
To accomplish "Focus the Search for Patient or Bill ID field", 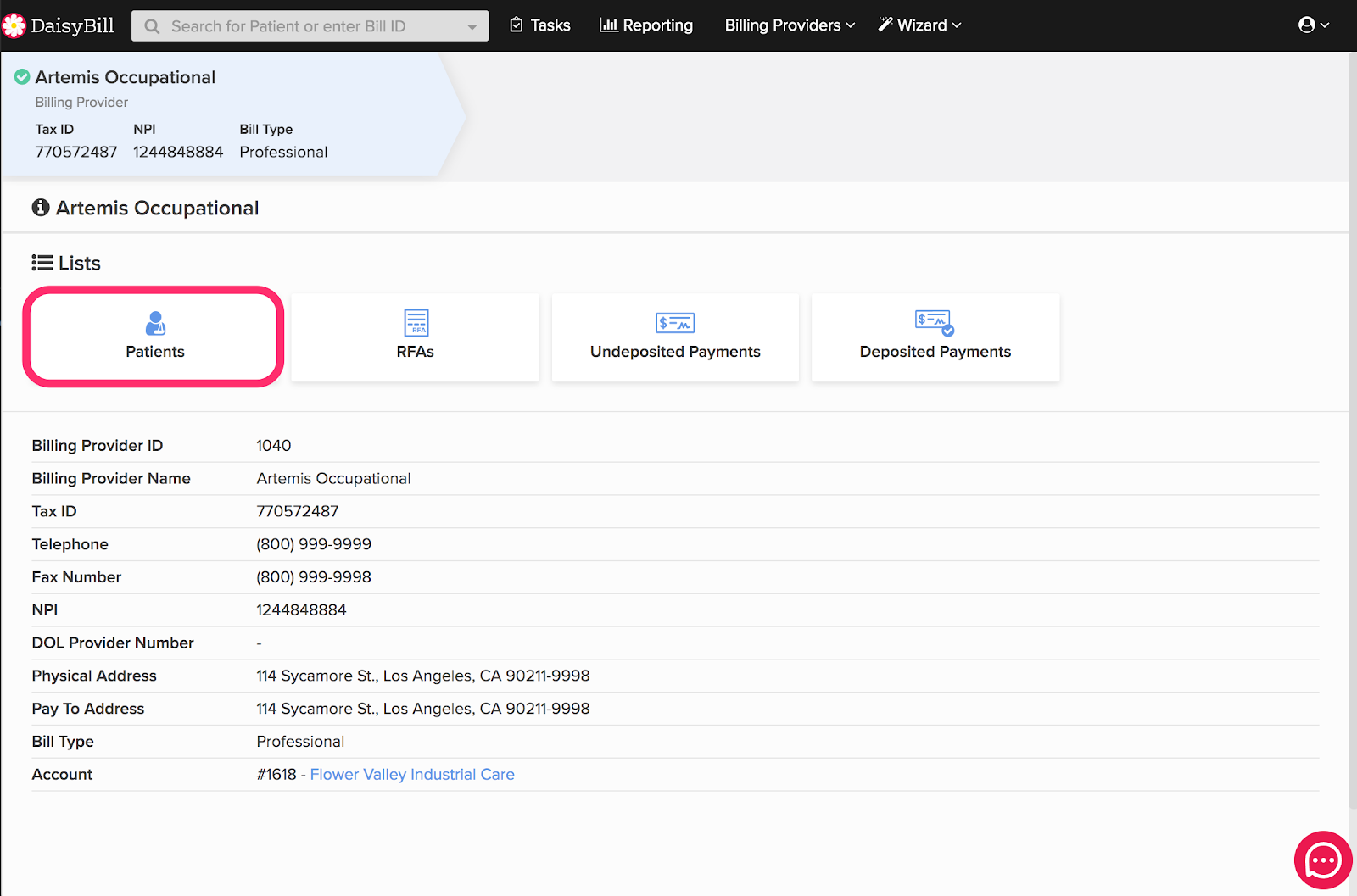I will (310, 26).
